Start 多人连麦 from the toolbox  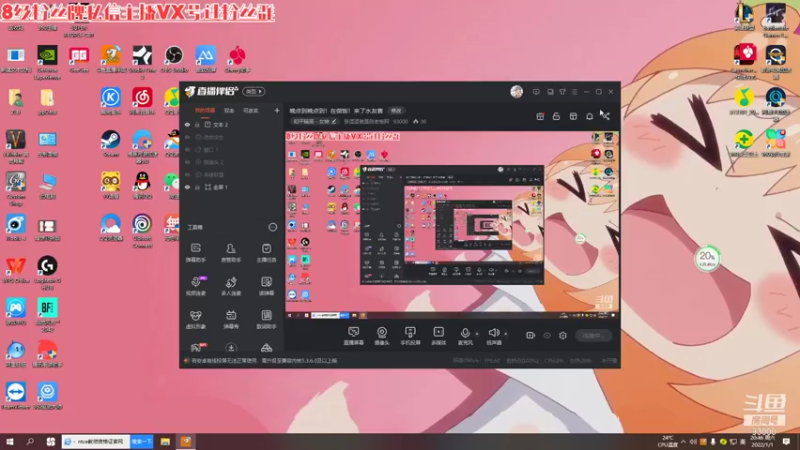[x=231, y=286]
